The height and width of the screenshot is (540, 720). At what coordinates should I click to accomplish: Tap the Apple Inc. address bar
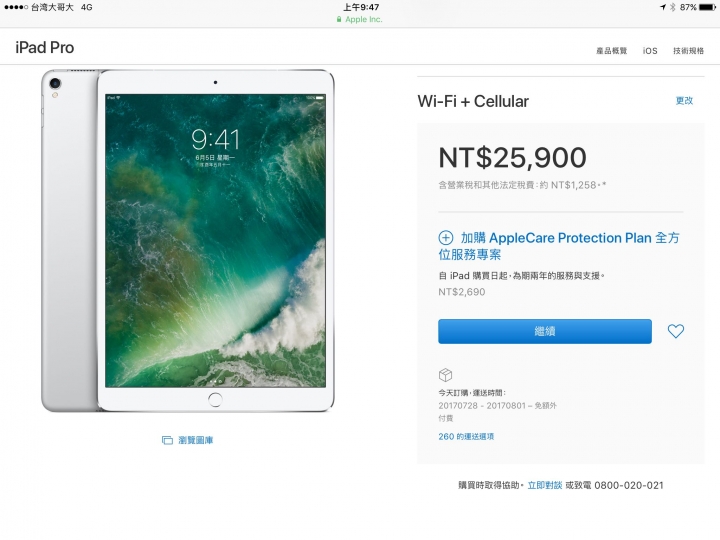click(x=360, y=19)
